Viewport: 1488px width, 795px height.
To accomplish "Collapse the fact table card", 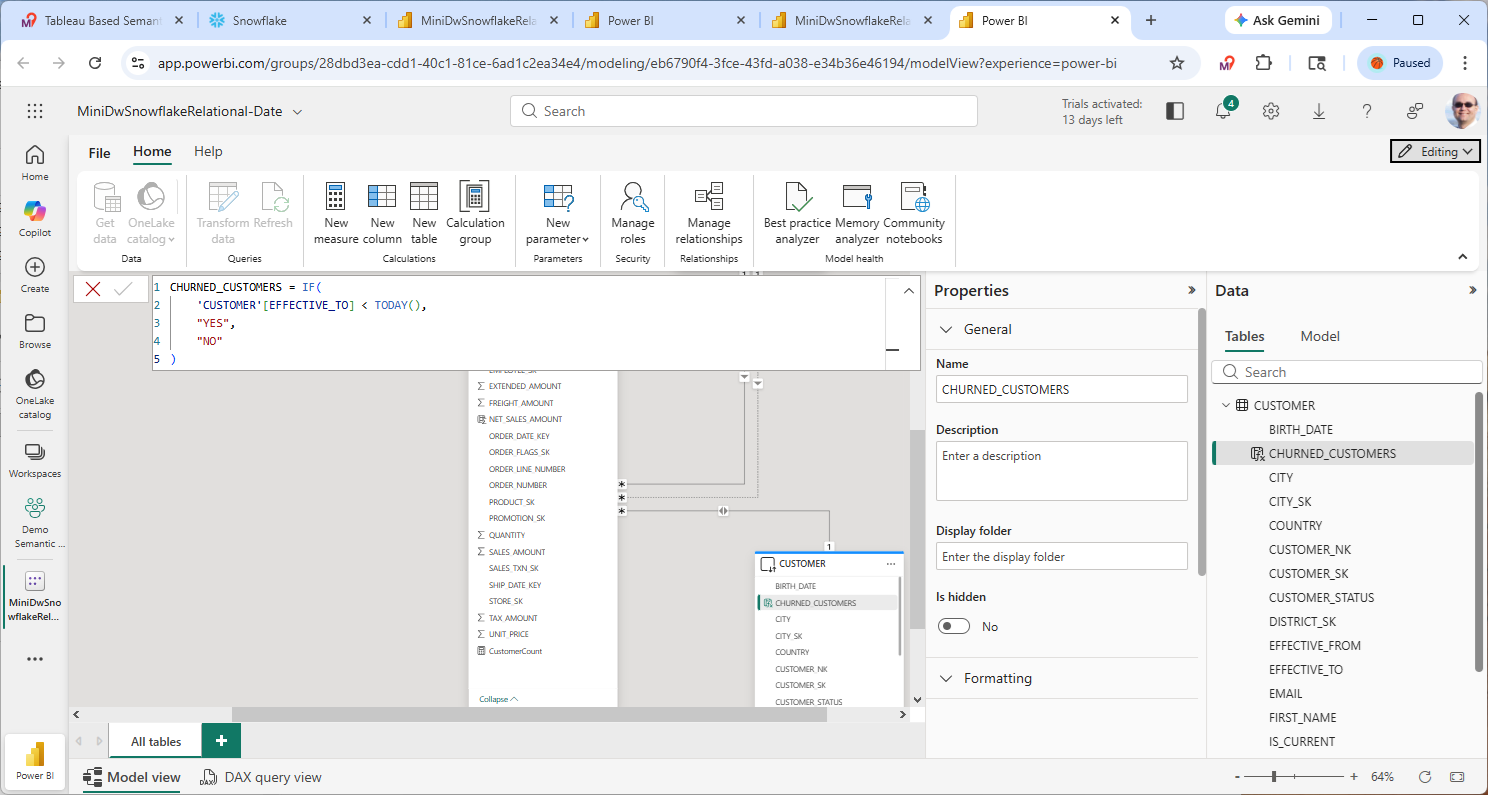I will (498, 699).
